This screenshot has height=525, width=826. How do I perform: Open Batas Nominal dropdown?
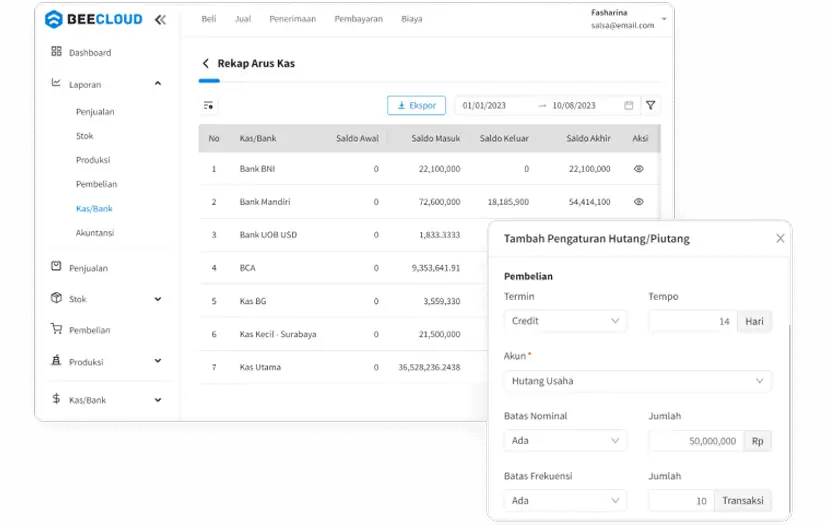click(x=565, y=441)
